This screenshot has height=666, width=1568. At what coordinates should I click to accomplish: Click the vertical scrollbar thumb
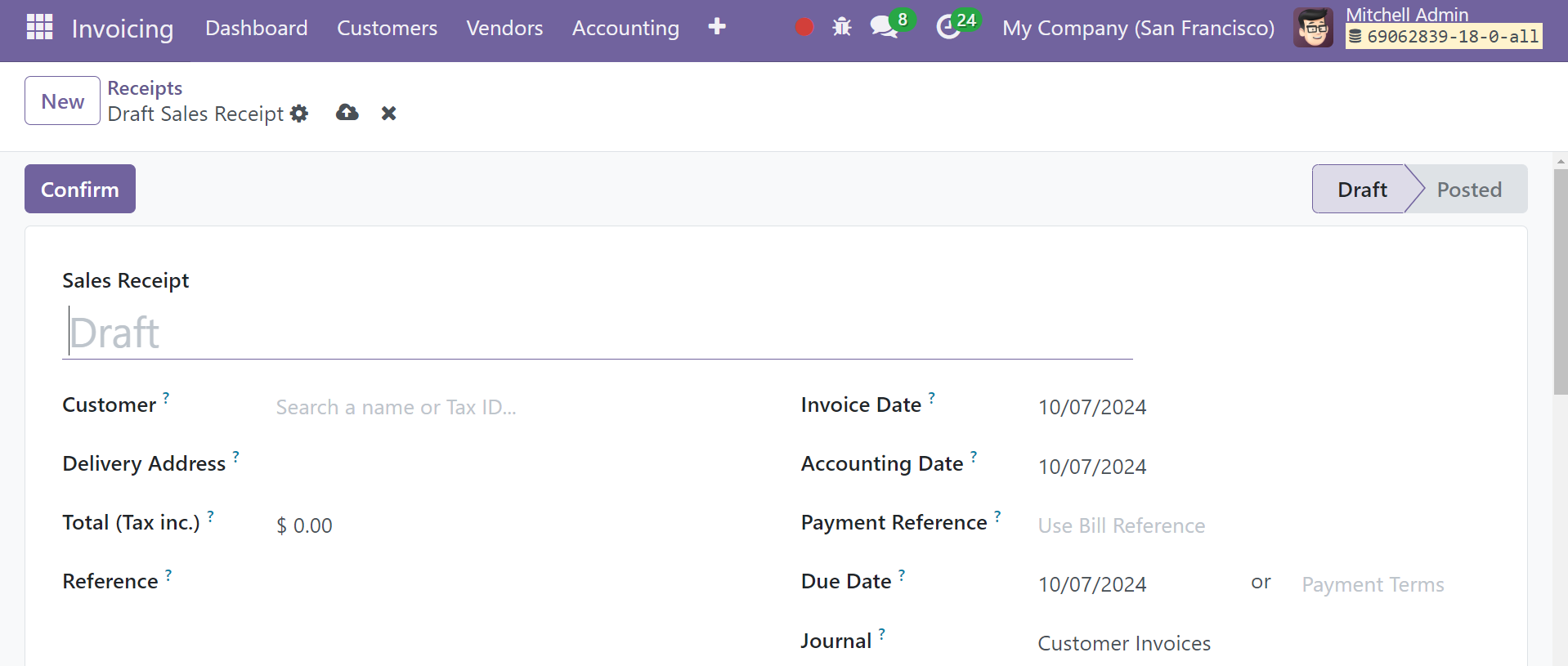pos(1561,282)
